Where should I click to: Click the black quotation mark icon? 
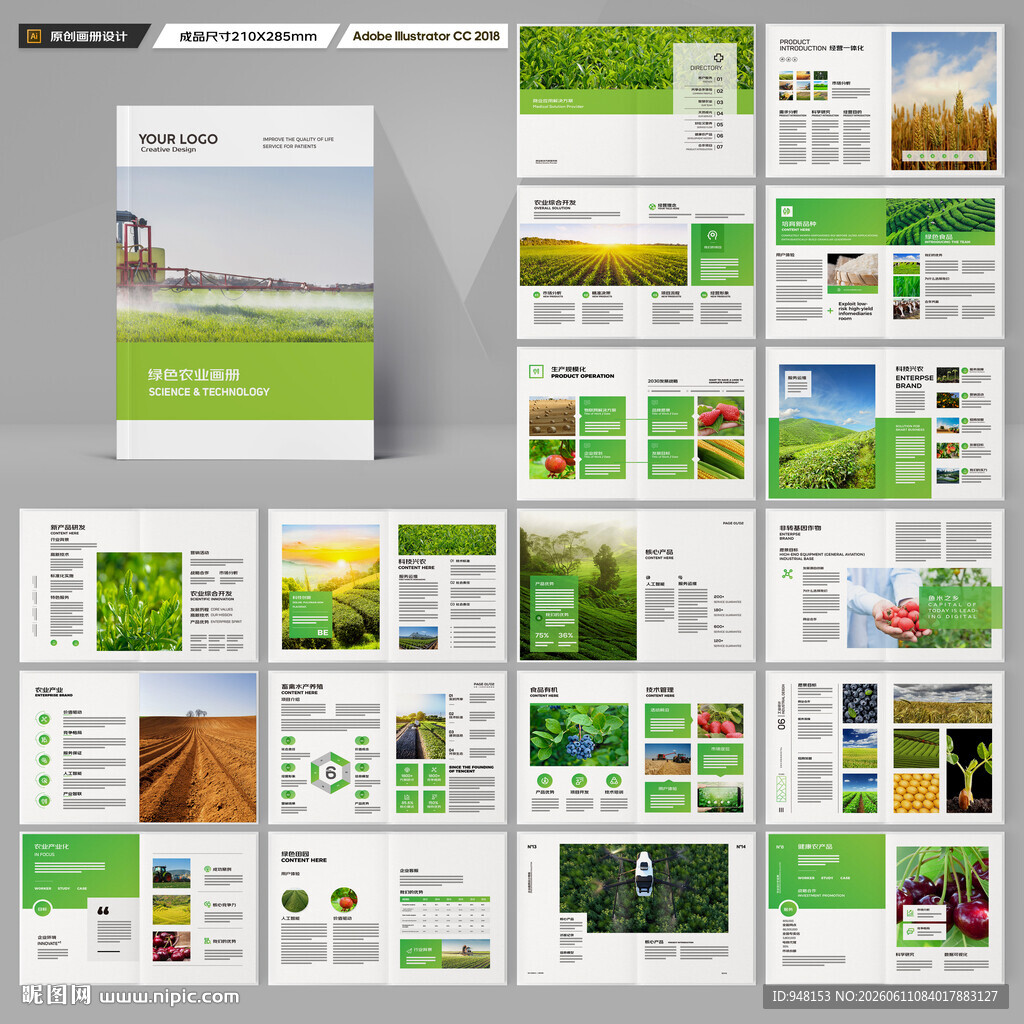(103, 910)
